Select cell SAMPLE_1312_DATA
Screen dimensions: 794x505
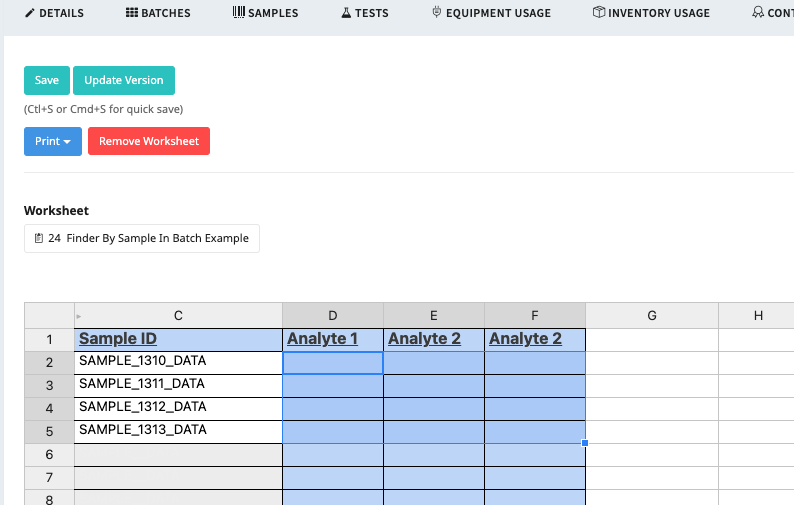tap(178, 409)
